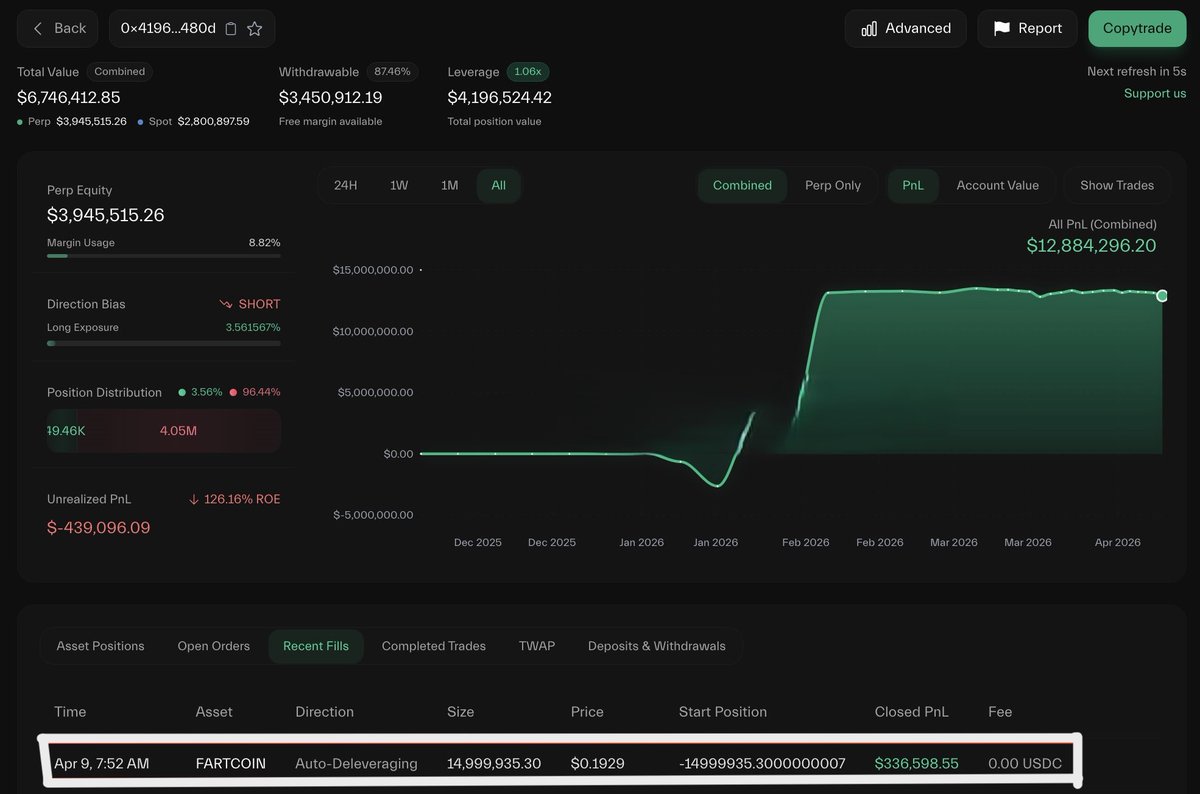Open Deposits & Withdrawals tab
The image size is (1200, 794).
click(x=656, y=646)
